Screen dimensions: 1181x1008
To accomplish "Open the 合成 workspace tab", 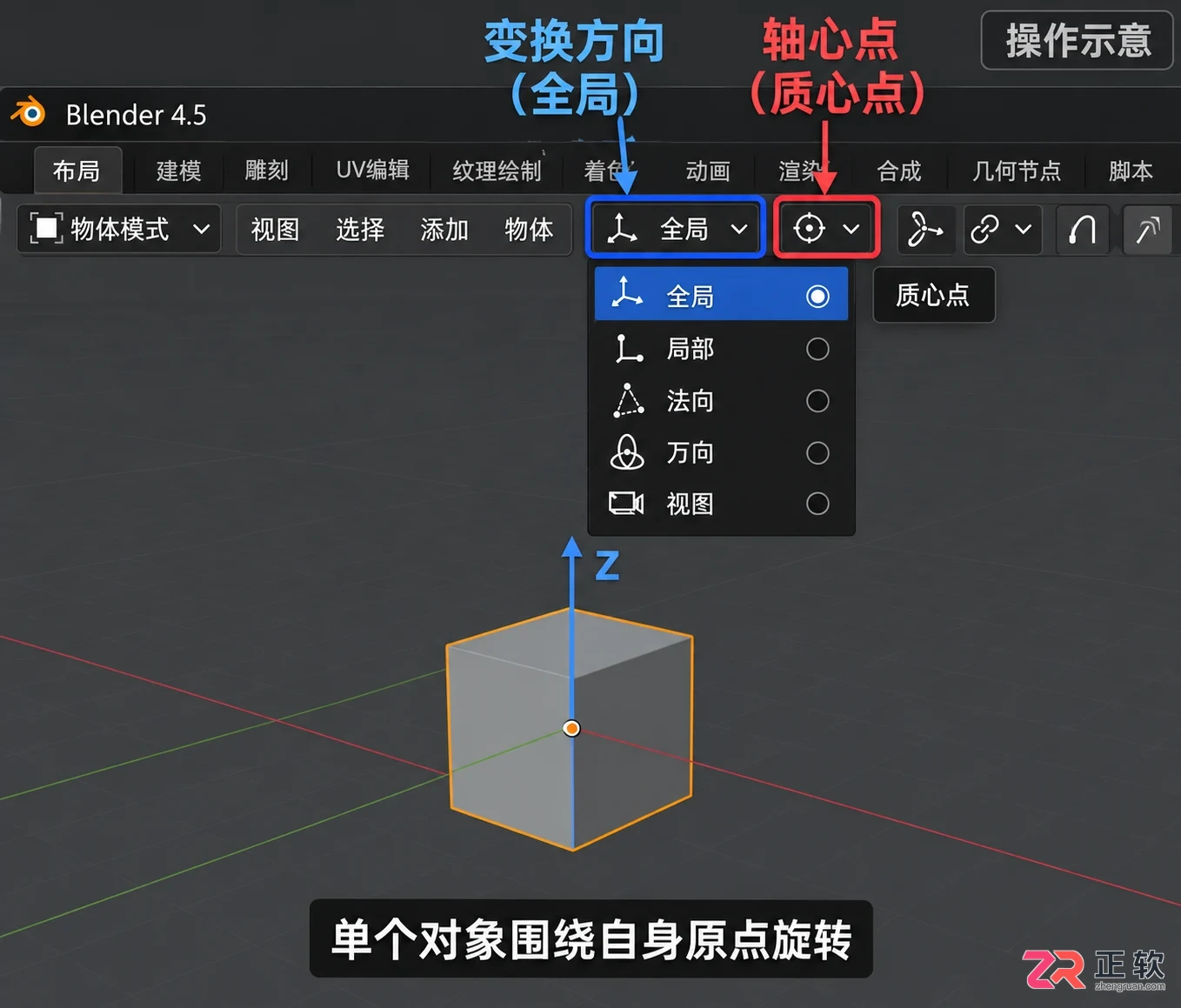I will tap(898, 170).
